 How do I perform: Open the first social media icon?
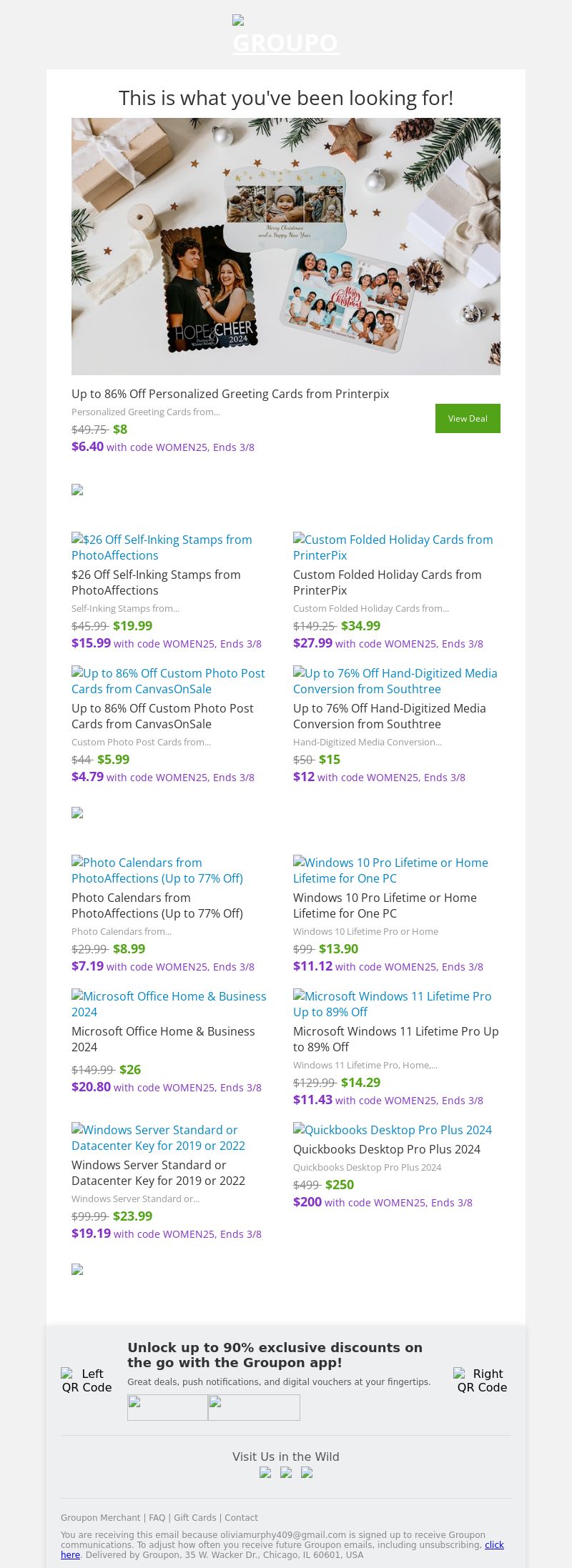[x=265, y=1472]
